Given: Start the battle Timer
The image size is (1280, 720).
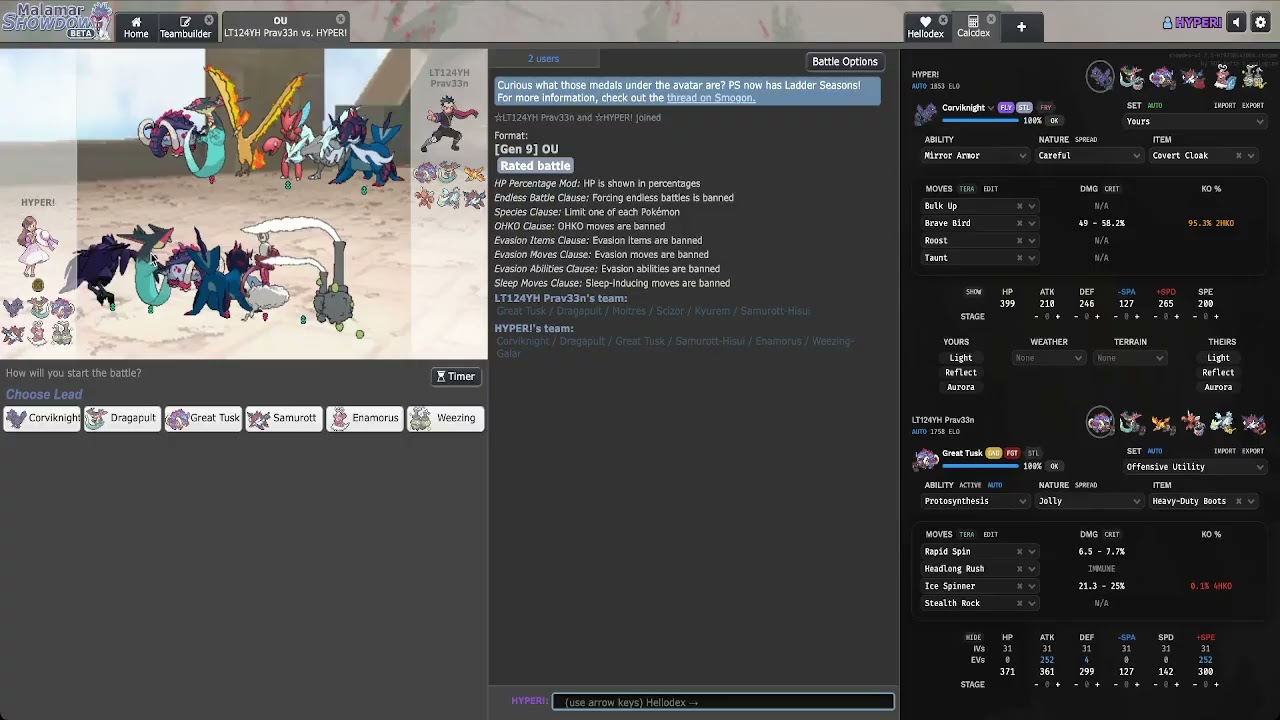Looking at the screenshot, I should coord(456,377).
